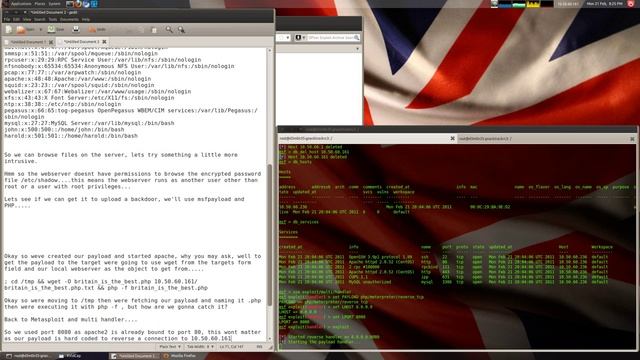The width and height of the screenshot is (640, 360).
Task: Click the terminal launcher icon in top panel
Action: [x=70, y=4]
